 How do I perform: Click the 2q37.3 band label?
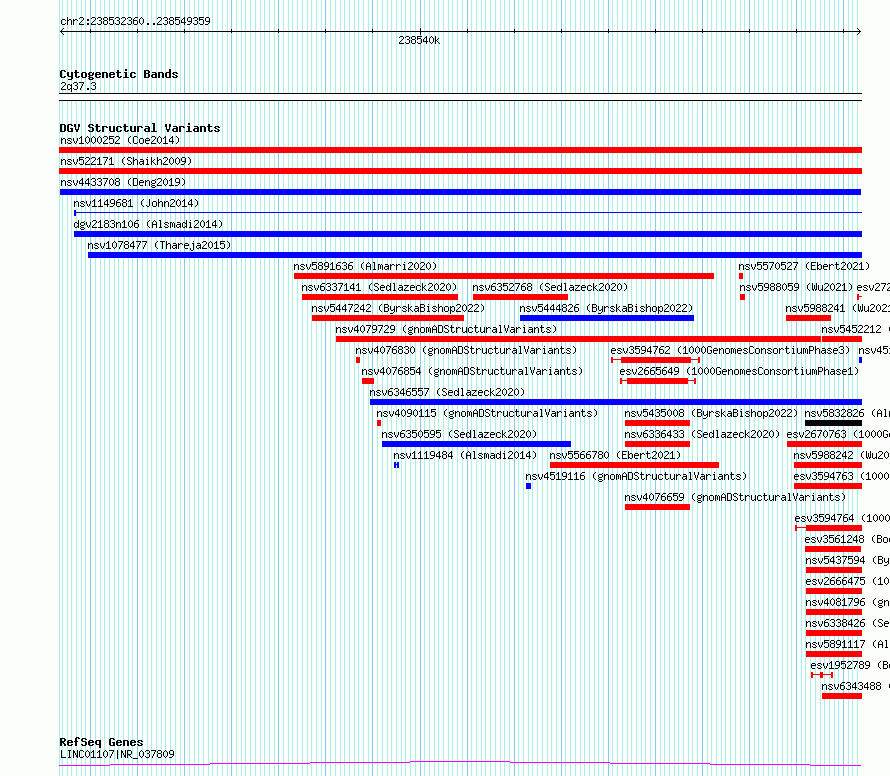[78, 86]
